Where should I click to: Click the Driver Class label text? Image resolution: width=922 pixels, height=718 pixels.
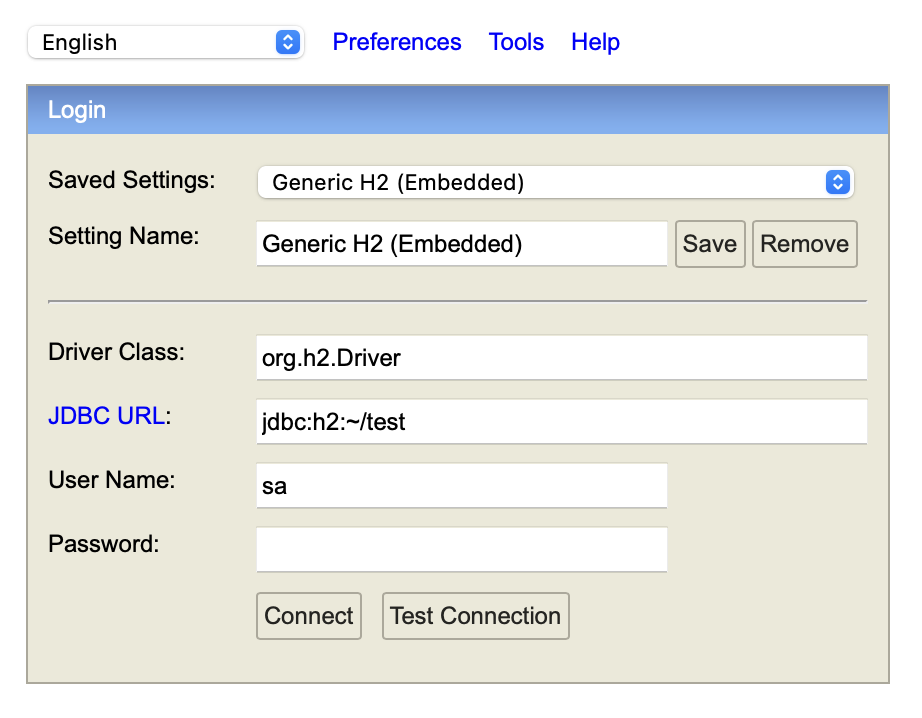point(116,352)
